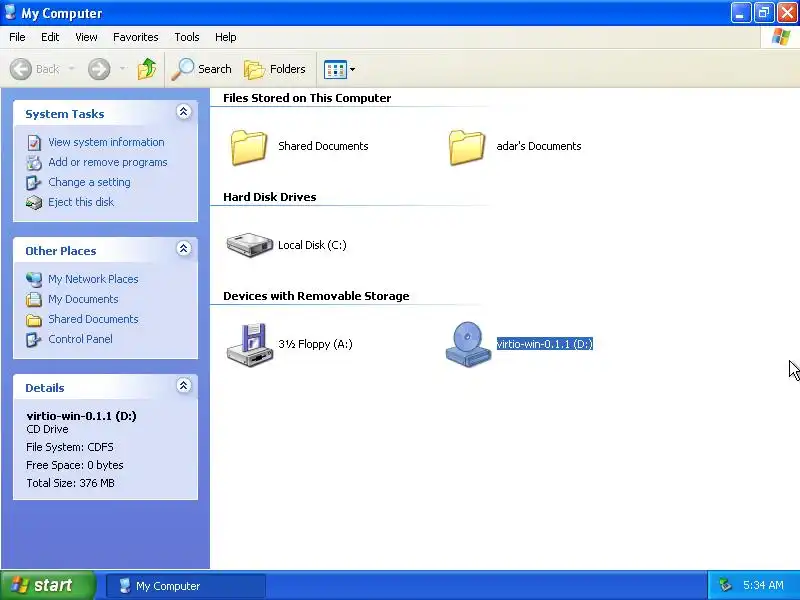This screenshot has height=600, width=800.
Task: Click the system tray hardware icon
Action: [x=725, y=585]
